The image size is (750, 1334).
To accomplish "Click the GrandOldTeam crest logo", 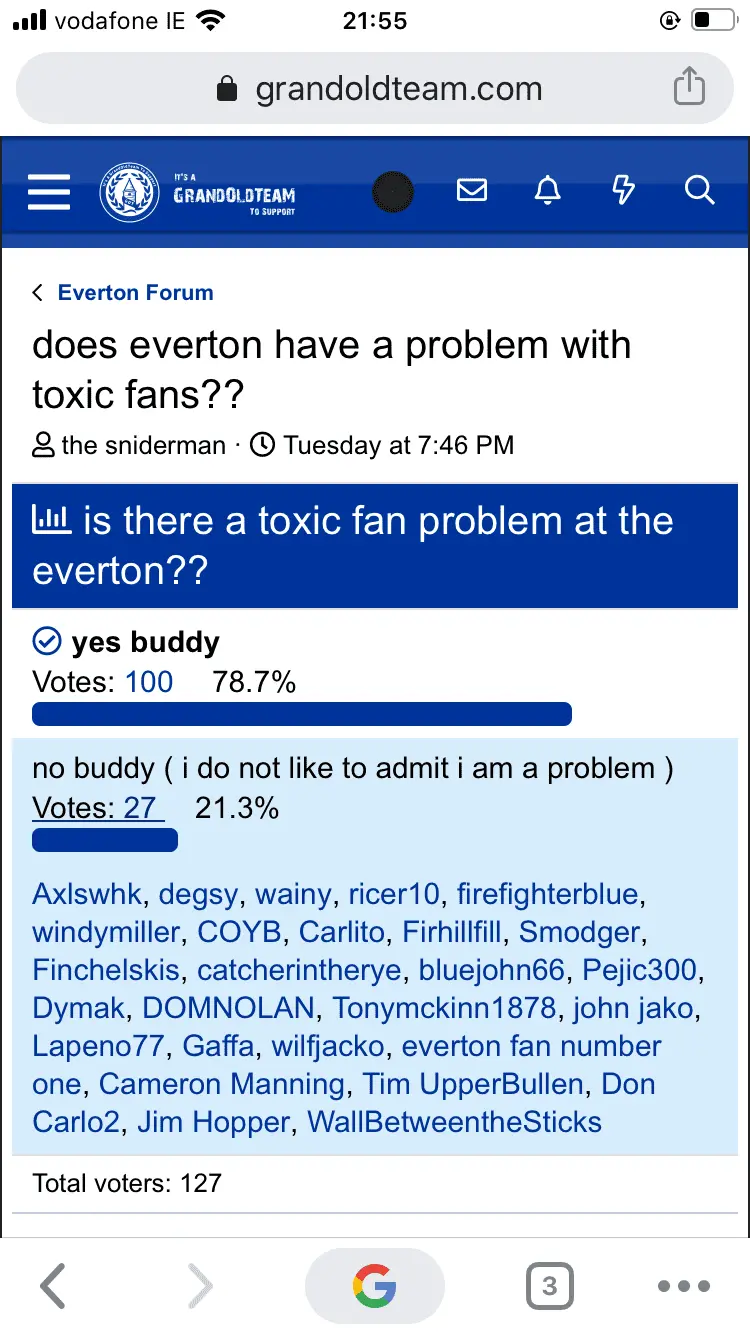I will (x=130, y=191).
